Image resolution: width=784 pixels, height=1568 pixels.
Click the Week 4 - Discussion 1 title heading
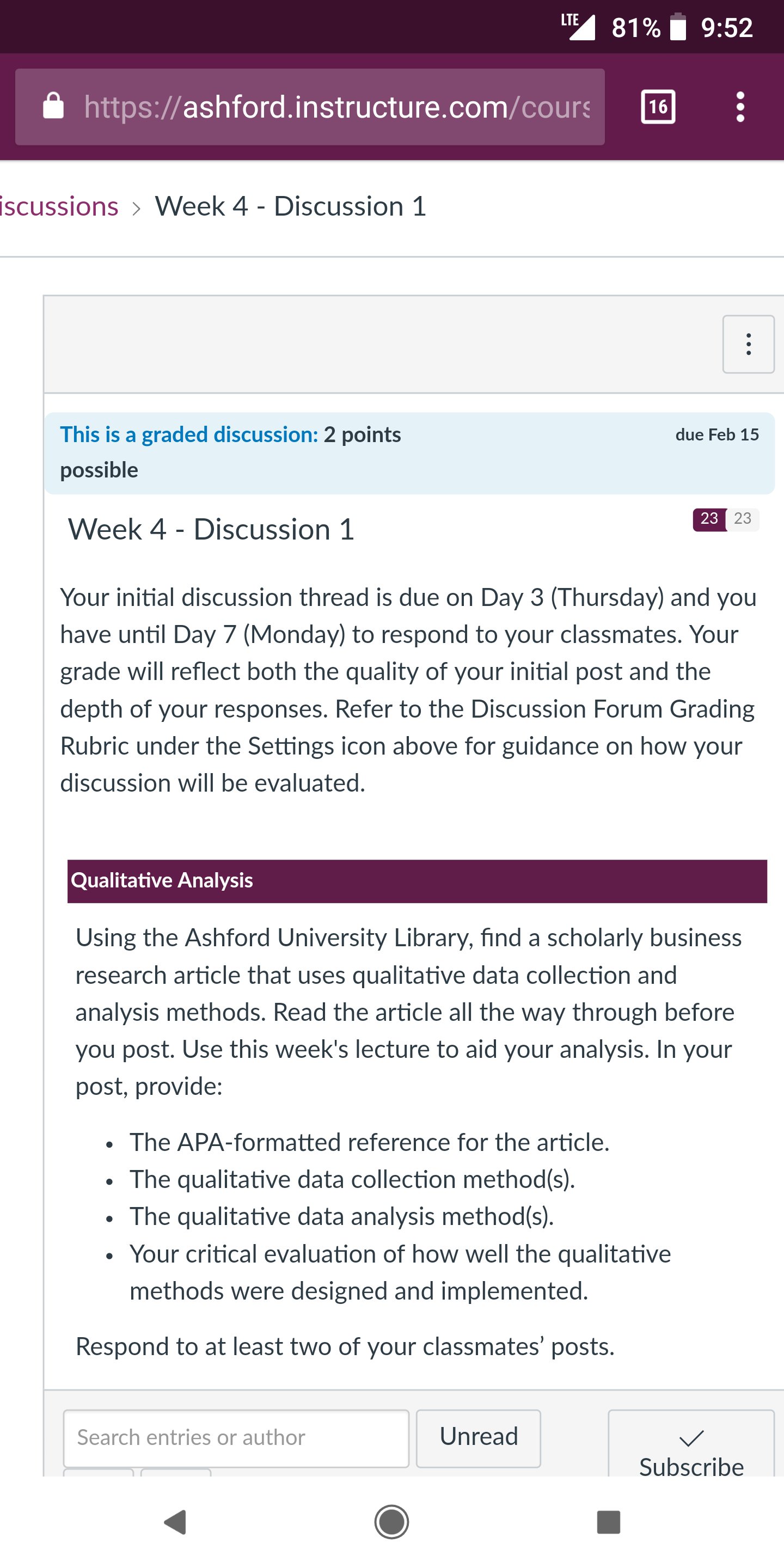pyautogui.click(x=211, y=529)
